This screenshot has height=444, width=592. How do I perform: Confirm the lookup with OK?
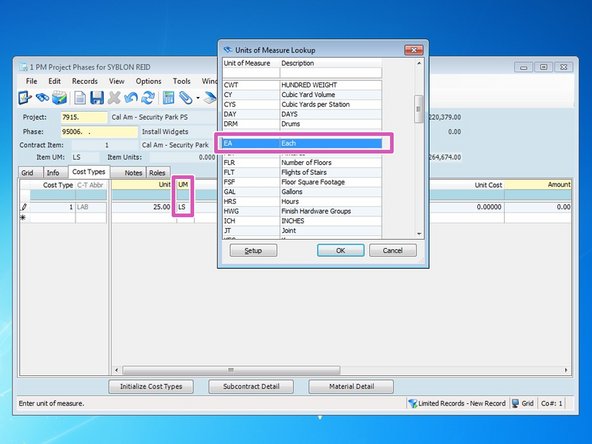tap(341, 250)
